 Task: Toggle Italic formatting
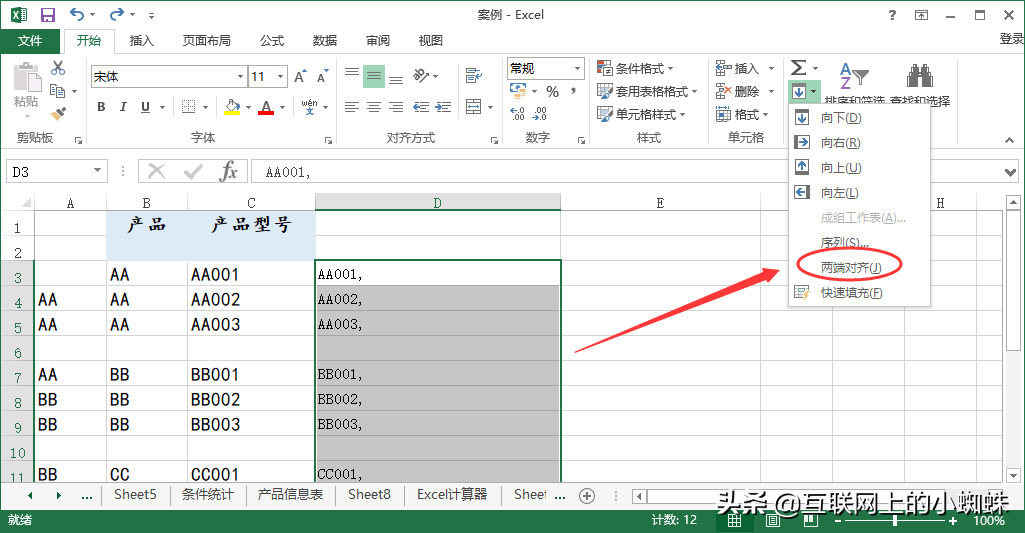click(123, 107)
